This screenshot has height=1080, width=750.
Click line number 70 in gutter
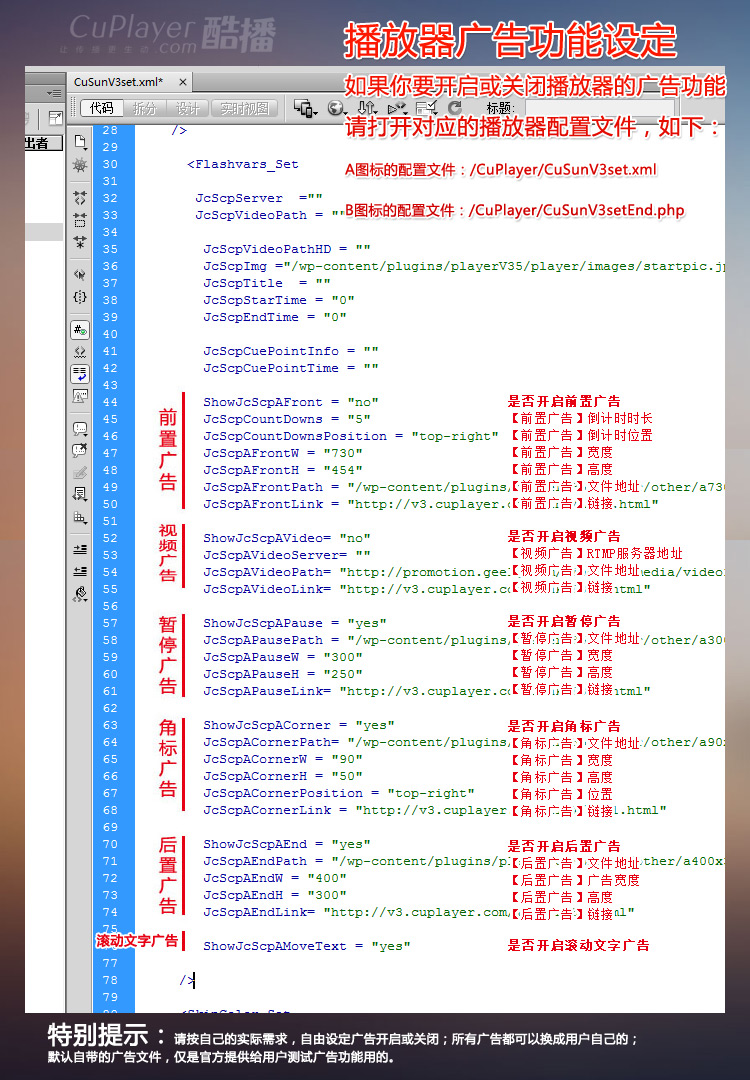[110, 844]
